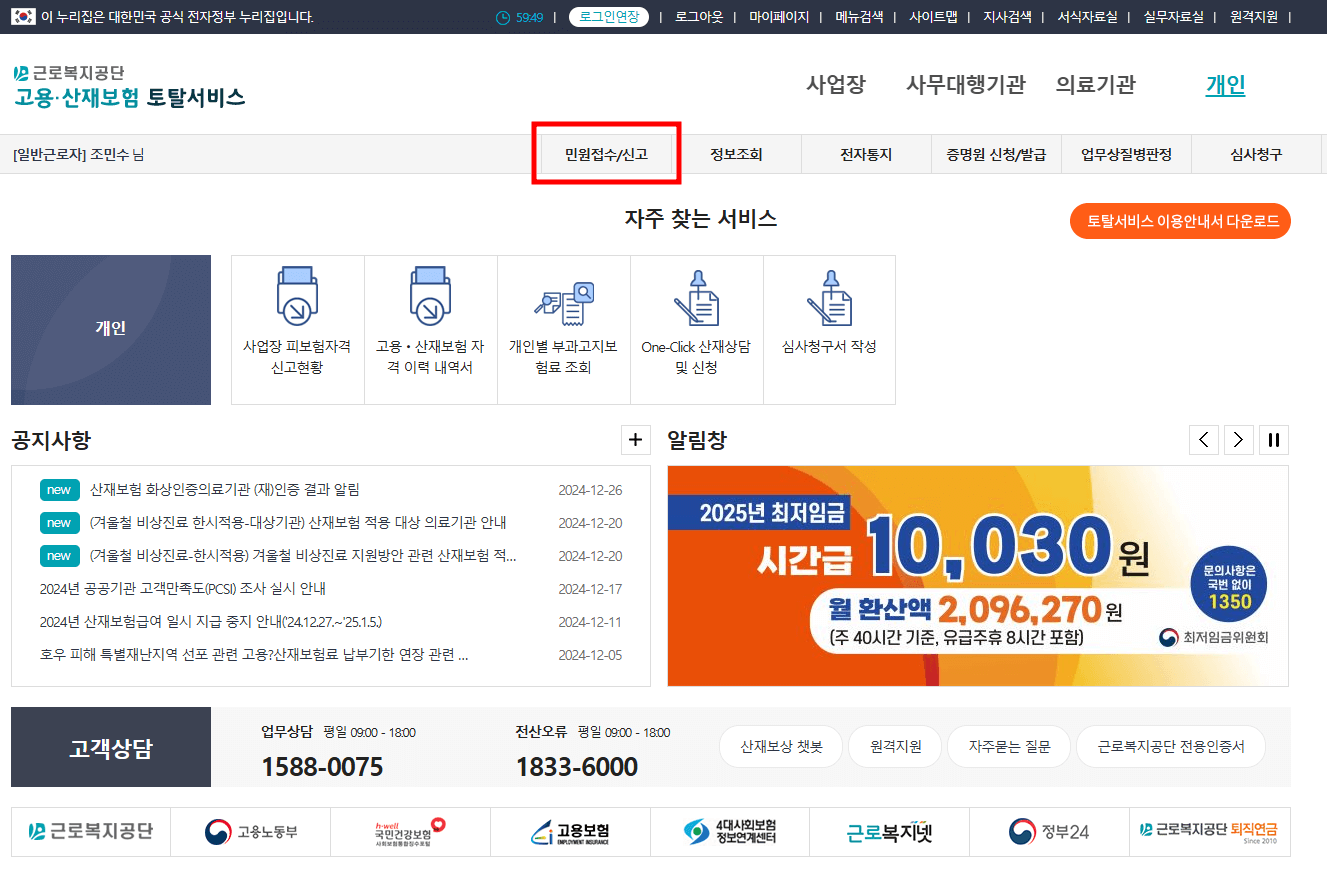Click the 국민건강보험 footer logo

[410, 831]
